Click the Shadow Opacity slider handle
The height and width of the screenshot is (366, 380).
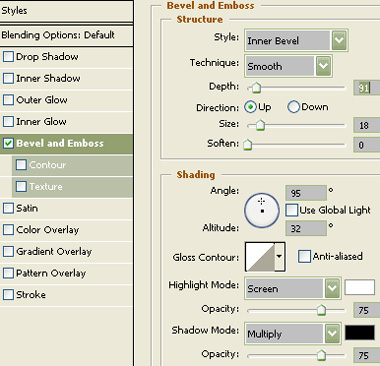pos(321,355)
